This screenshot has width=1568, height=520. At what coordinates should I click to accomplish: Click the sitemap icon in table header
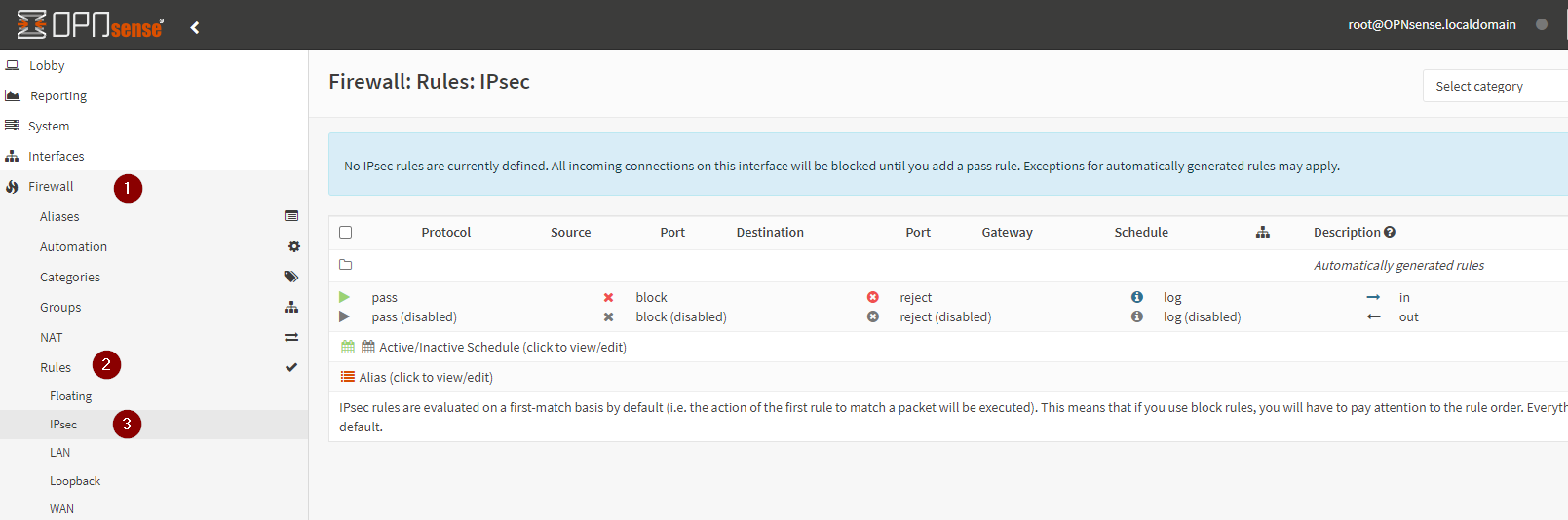pyautogui.click(x=1262, y=232)
